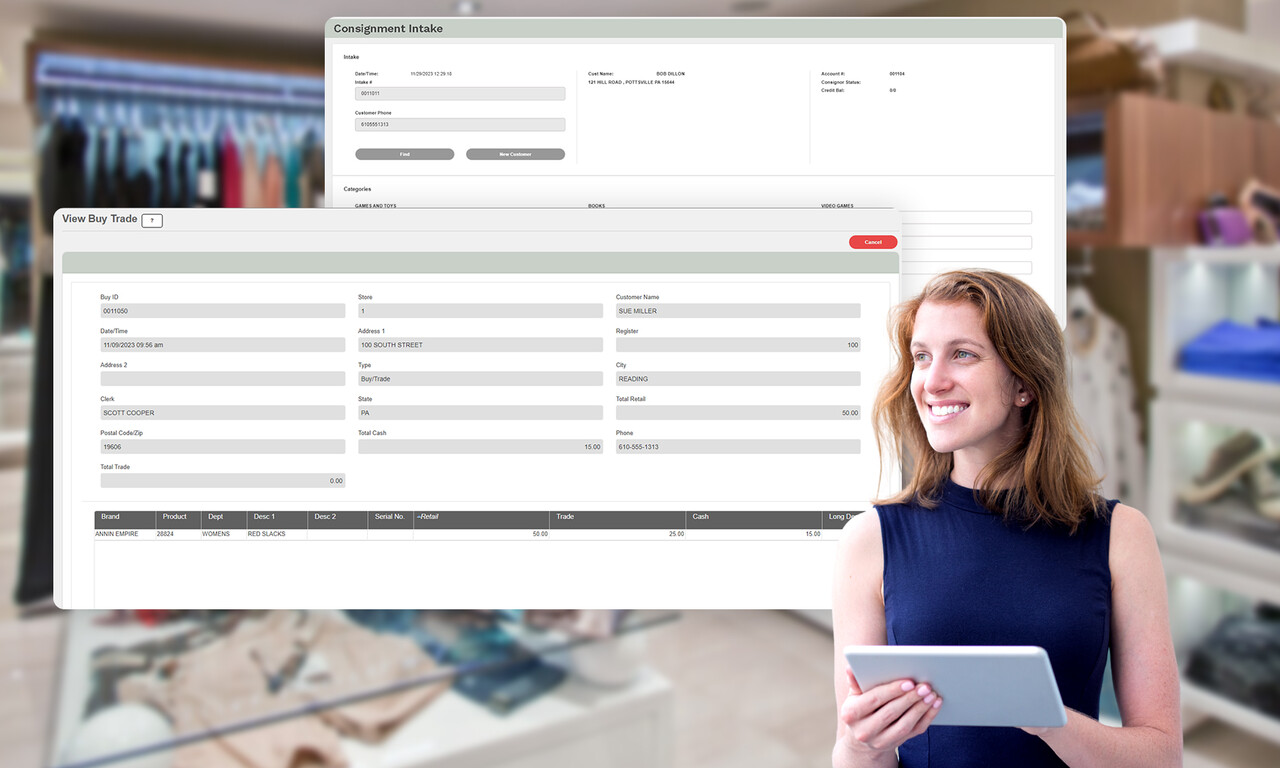The image size is (1280, 768).
Task: Click the Intake # field showing 0011011
Action: click(x=459, y=93)
